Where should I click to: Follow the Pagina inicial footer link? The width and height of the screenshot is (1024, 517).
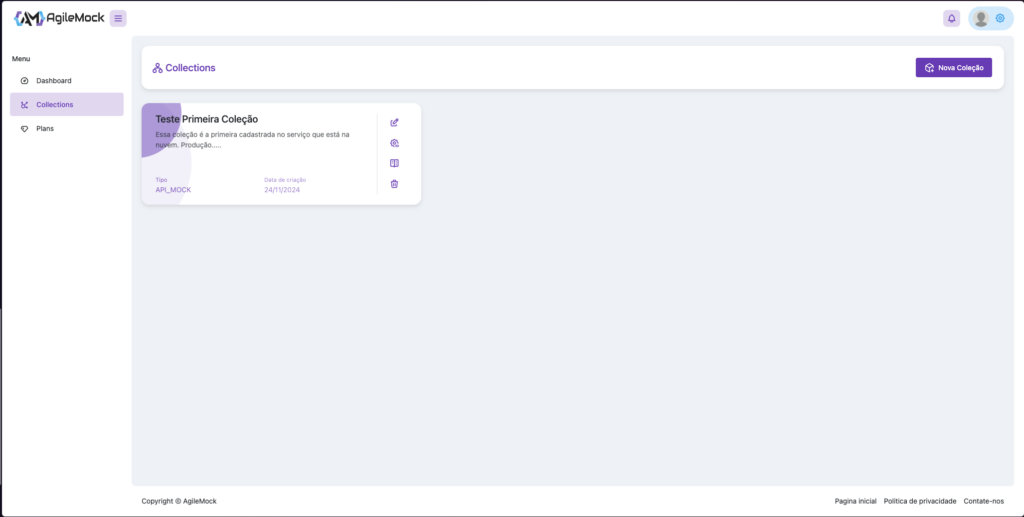click(856, 501)
